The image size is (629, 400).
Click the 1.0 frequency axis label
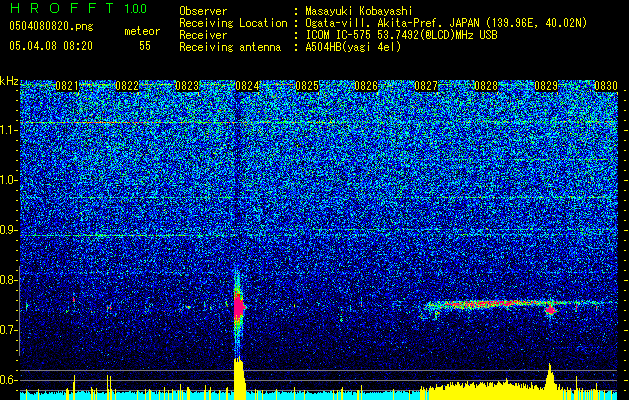point(9,180)
